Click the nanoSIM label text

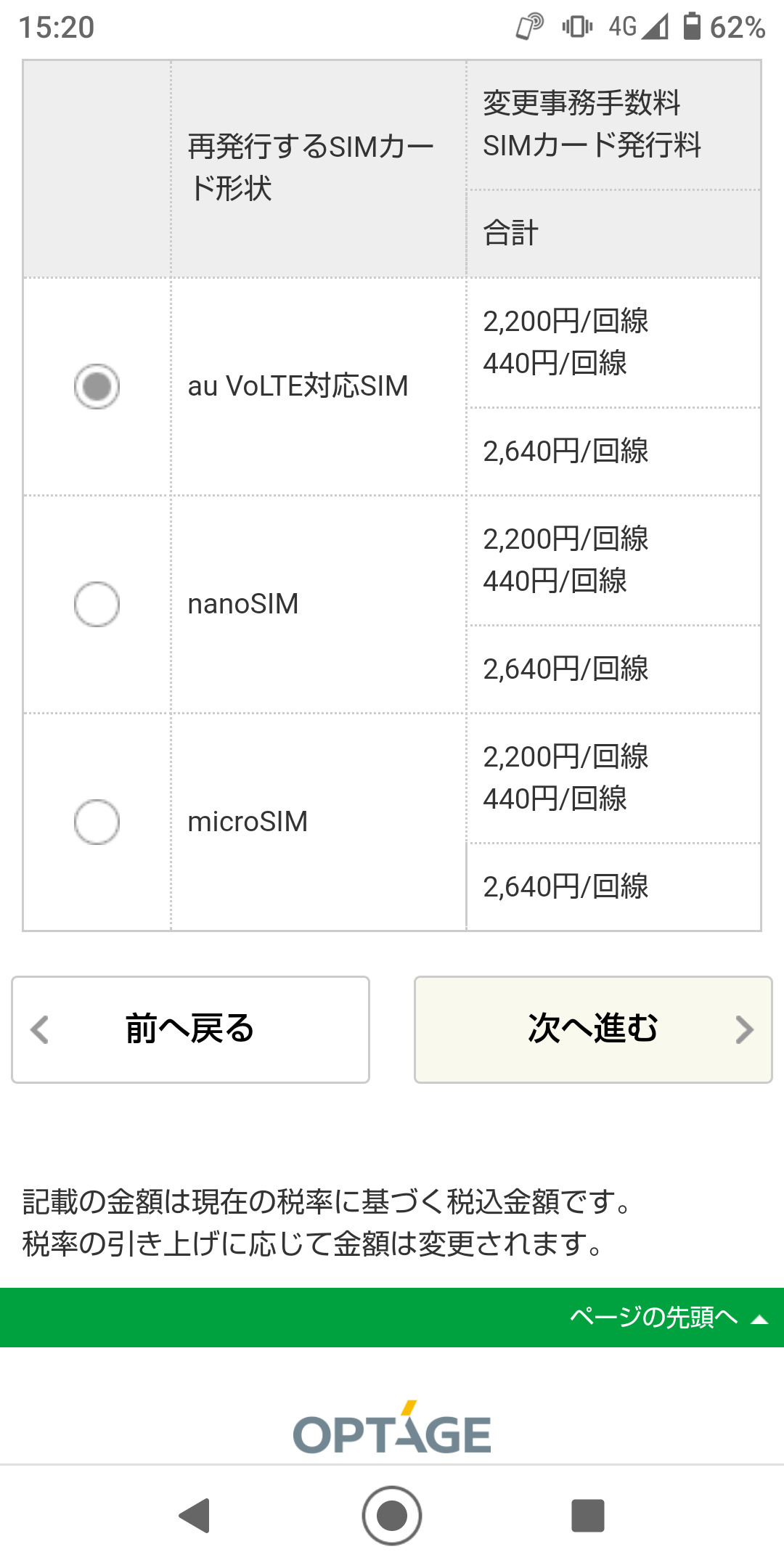(x=243, y=604)
